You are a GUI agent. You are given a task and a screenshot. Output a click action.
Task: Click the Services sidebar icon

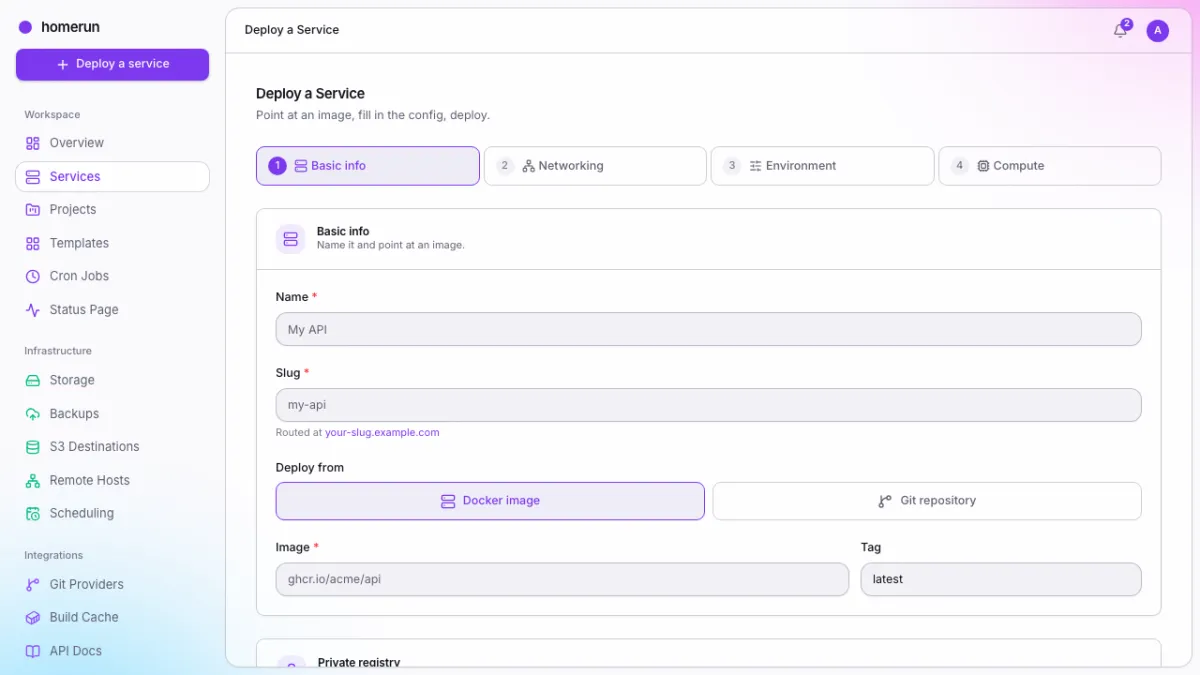[33, 177]
